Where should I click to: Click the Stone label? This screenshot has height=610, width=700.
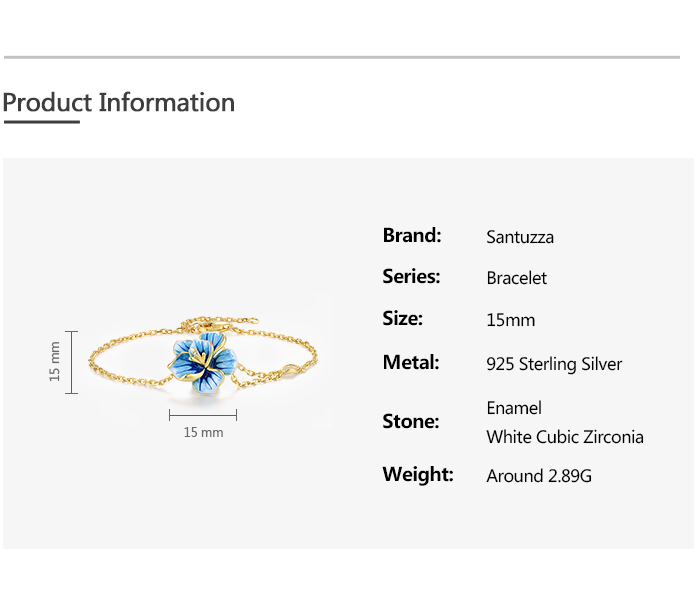(x=411, y=421)
